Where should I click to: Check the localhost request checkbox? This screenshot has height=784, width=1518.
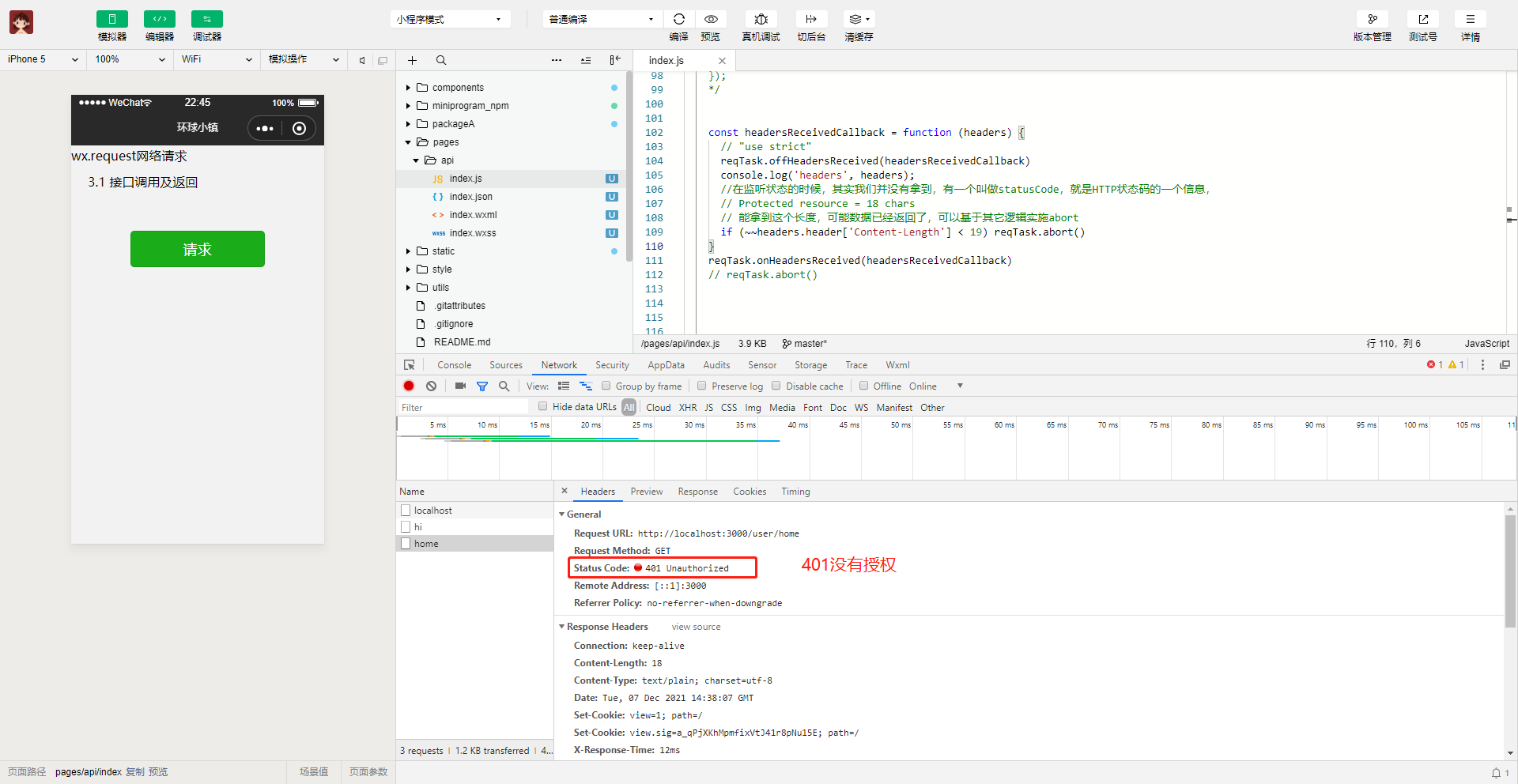[x=406, y=511]
